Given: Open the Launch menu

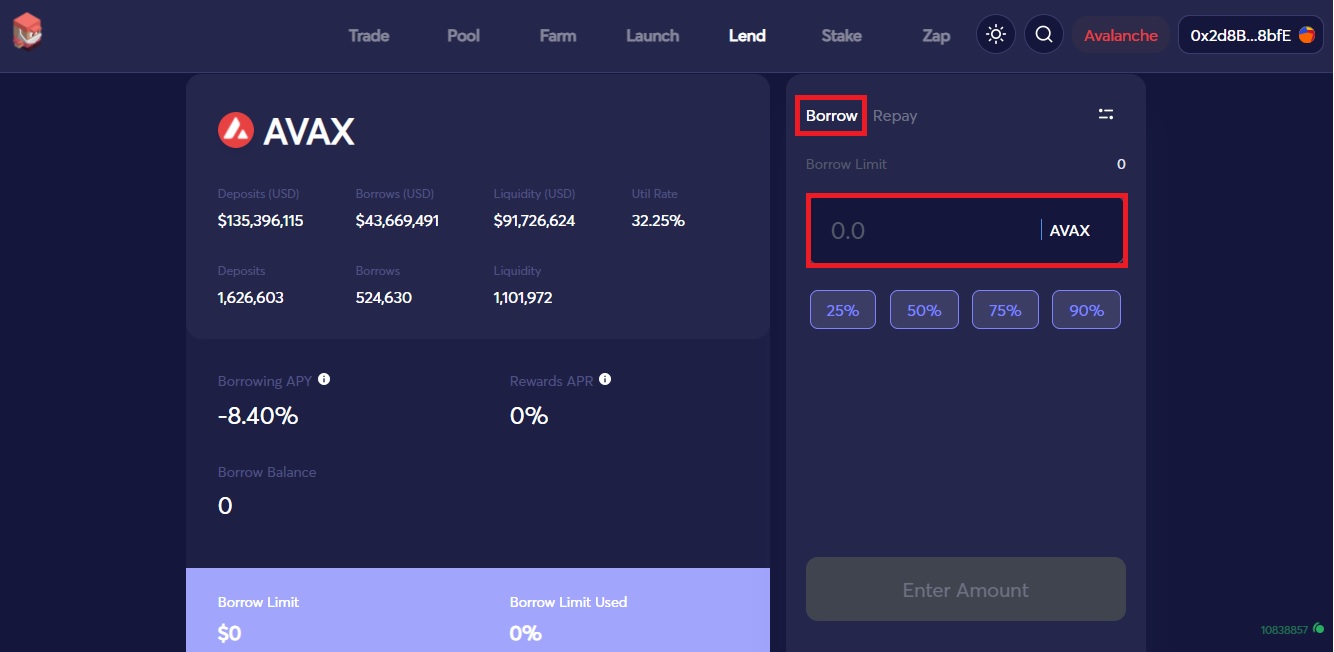Looking at the screenshot, I should (x=653, y=35).
